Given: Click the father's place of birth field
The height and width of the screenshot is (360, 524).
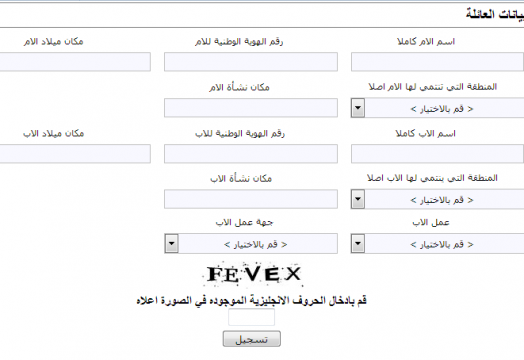Looking at the screenshot, I should pyautogui.click(x=75, y=154).
